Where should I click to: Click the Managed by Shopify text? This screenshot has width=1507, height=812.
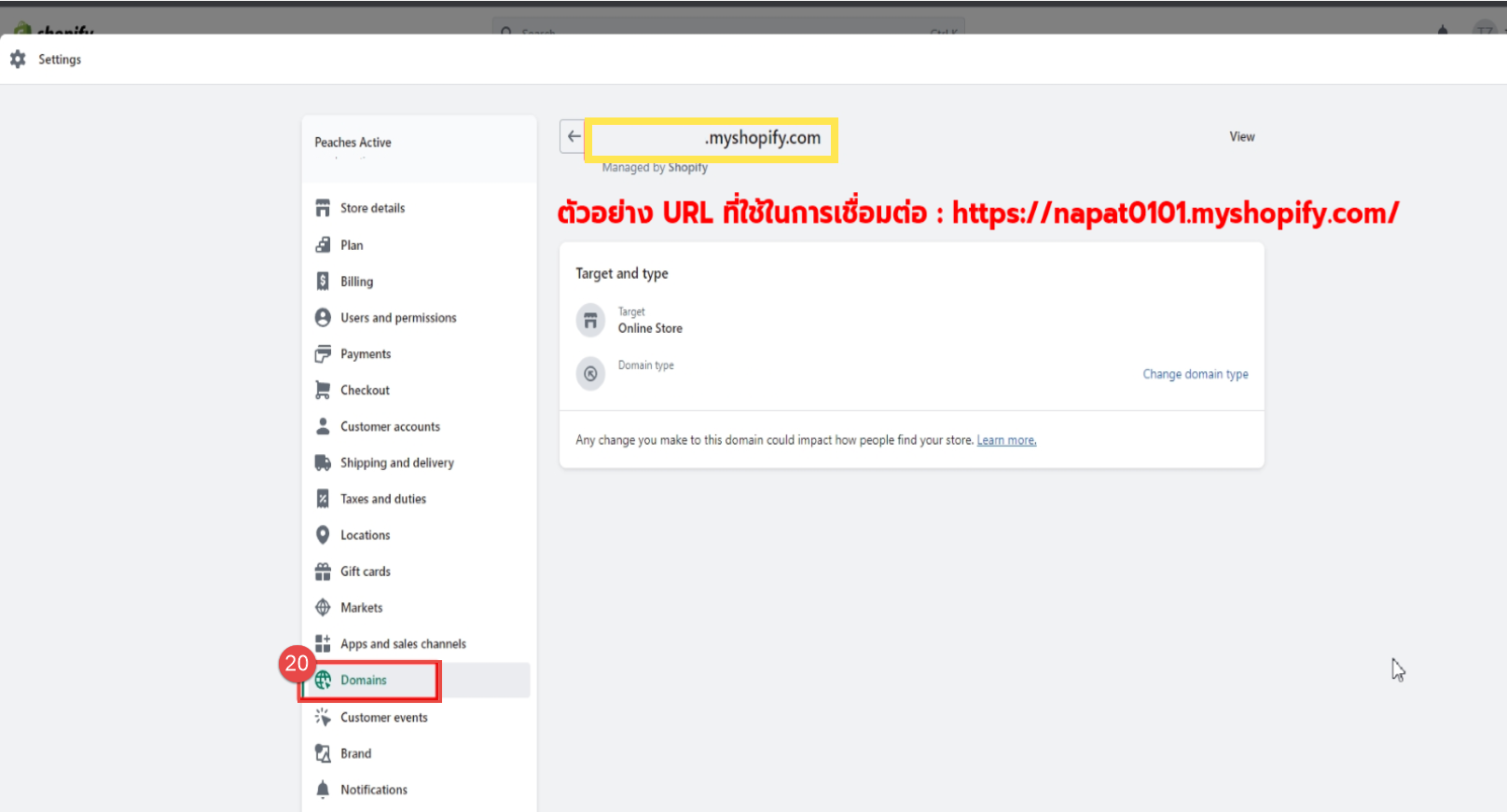point(655,168)
